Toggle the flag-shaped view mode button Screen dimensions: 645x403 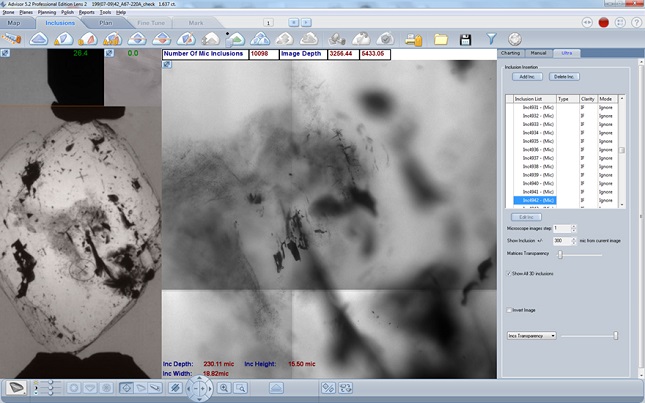click(140, 388)
